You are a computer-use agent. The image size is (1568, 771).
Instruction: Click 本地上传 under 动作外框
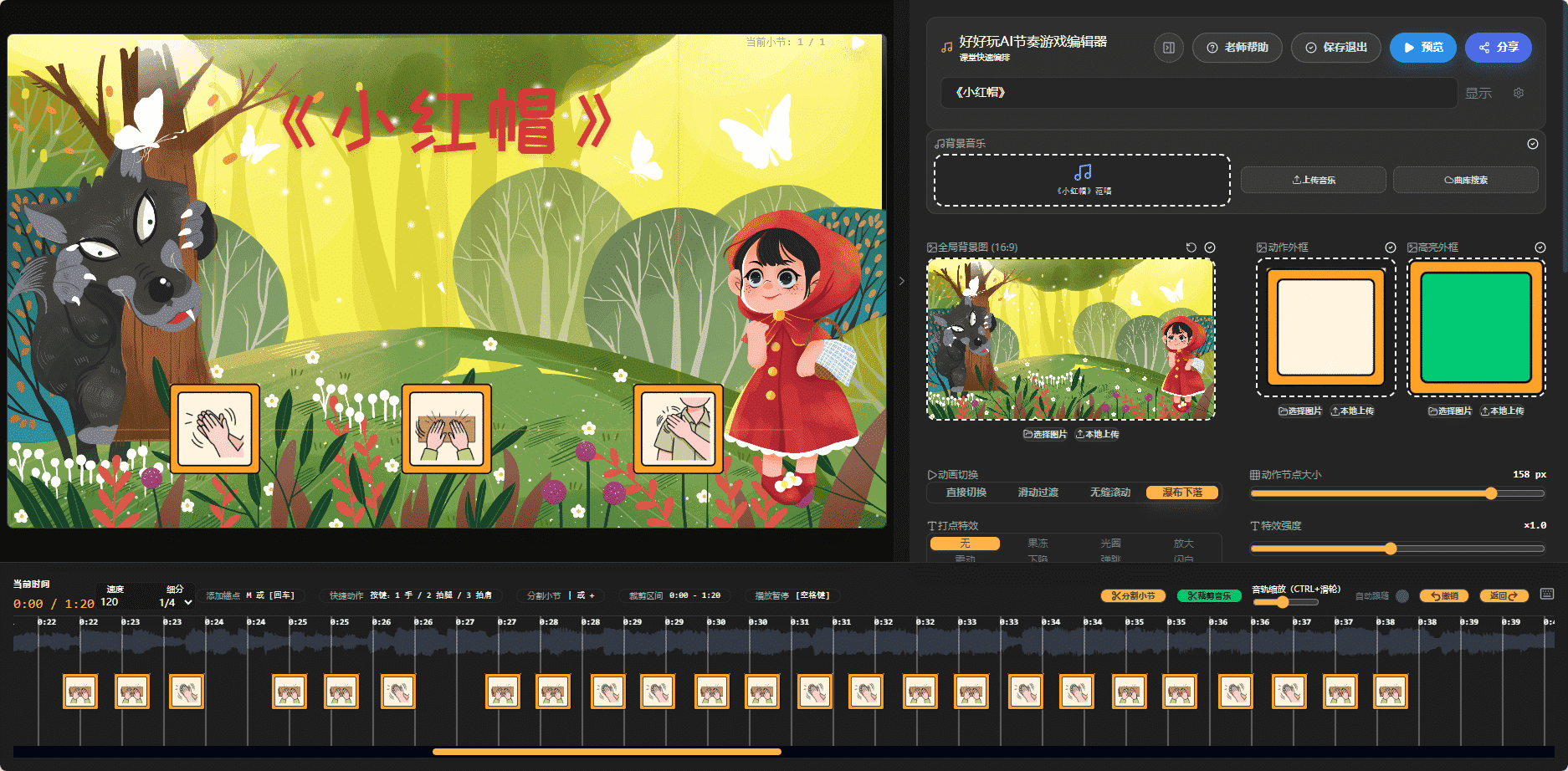(1352, 411)
